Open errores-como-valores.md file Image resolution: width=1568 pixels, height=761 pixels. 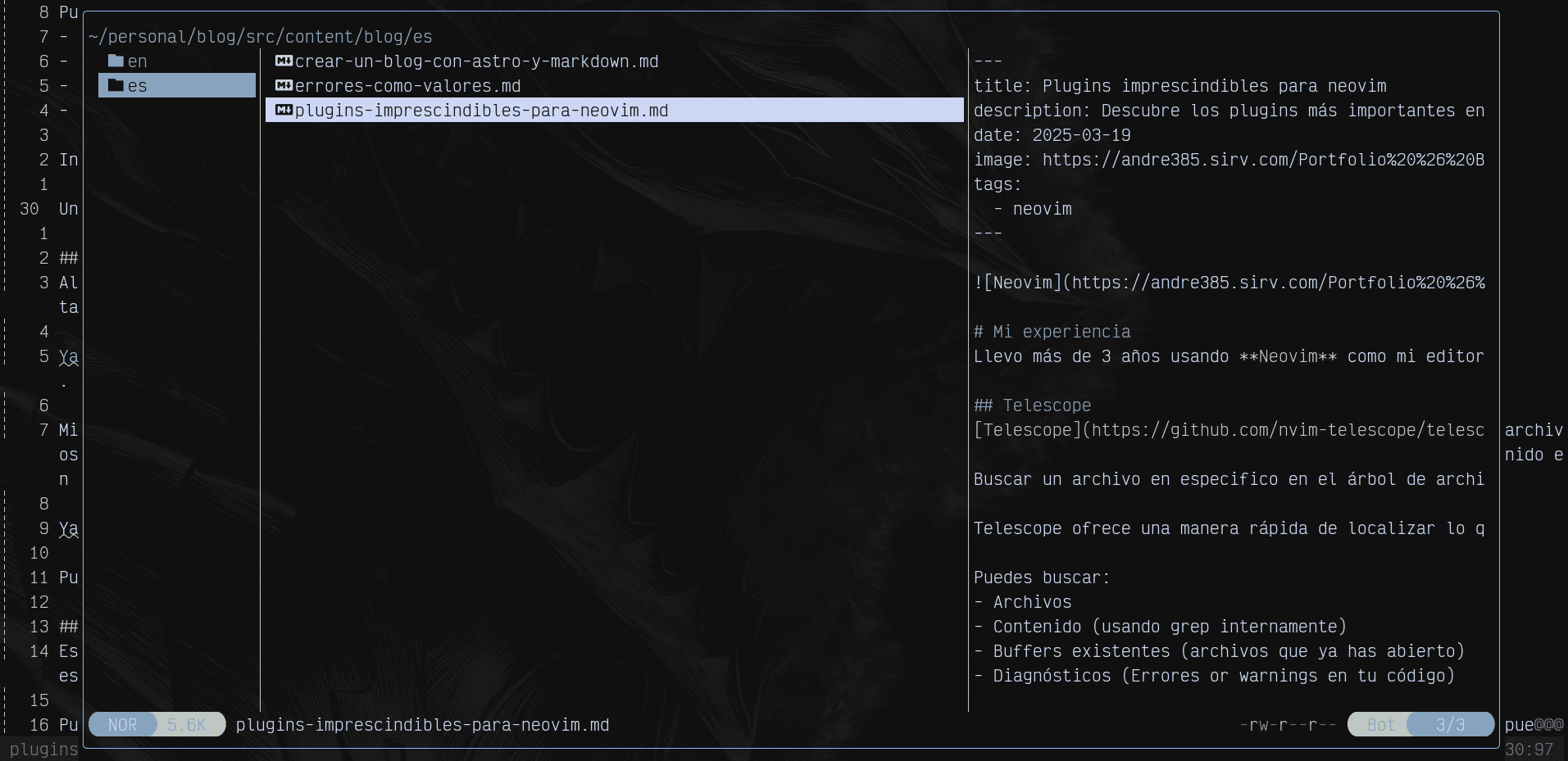(407, 86)
